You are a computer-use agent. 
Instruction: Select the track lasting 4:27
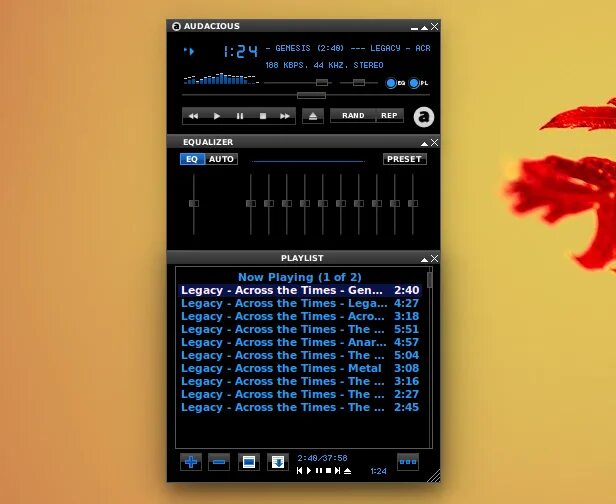(300, 303)
